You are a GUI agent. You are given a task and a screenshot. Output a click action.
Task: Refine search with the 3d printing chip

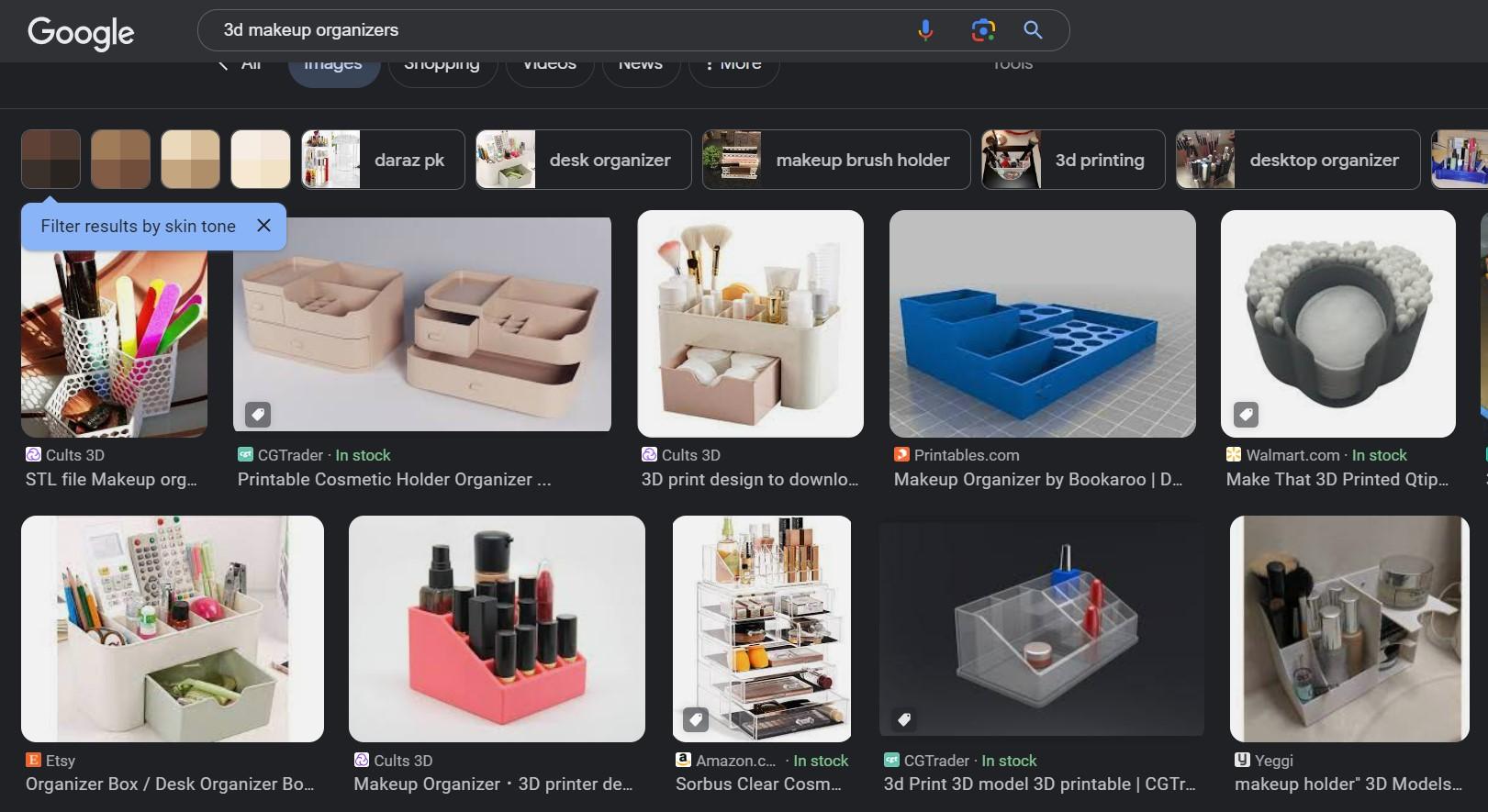1073,160
